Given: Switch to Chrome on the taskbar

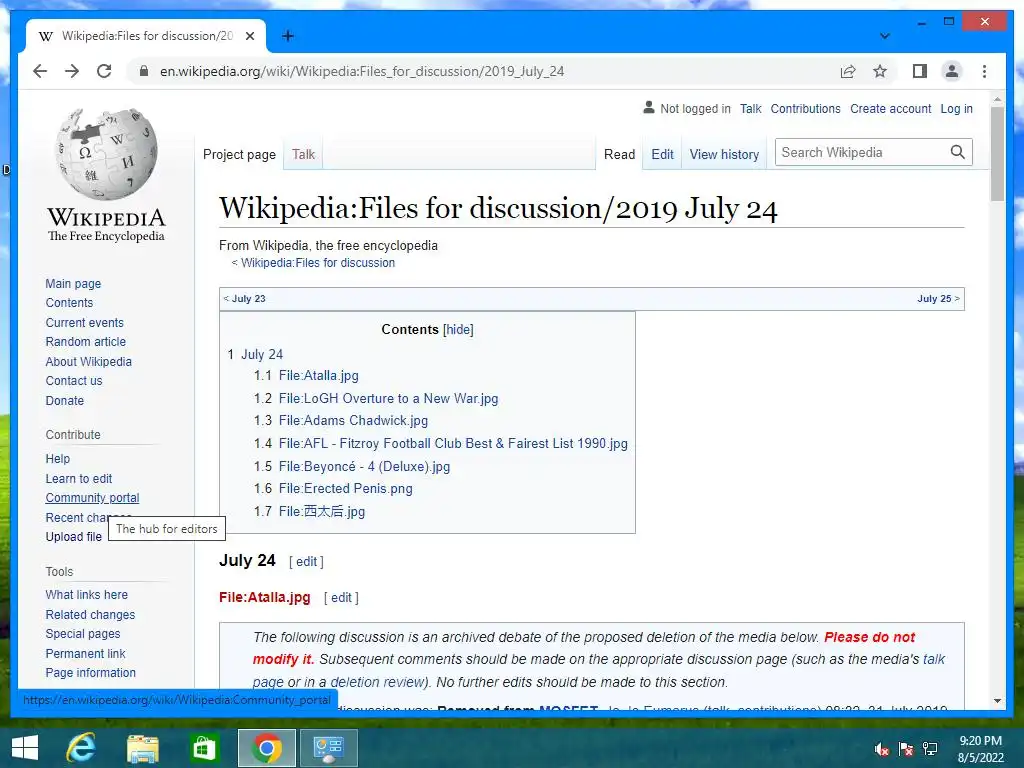Looking at the screenshot, I should [x=266, y=748].
